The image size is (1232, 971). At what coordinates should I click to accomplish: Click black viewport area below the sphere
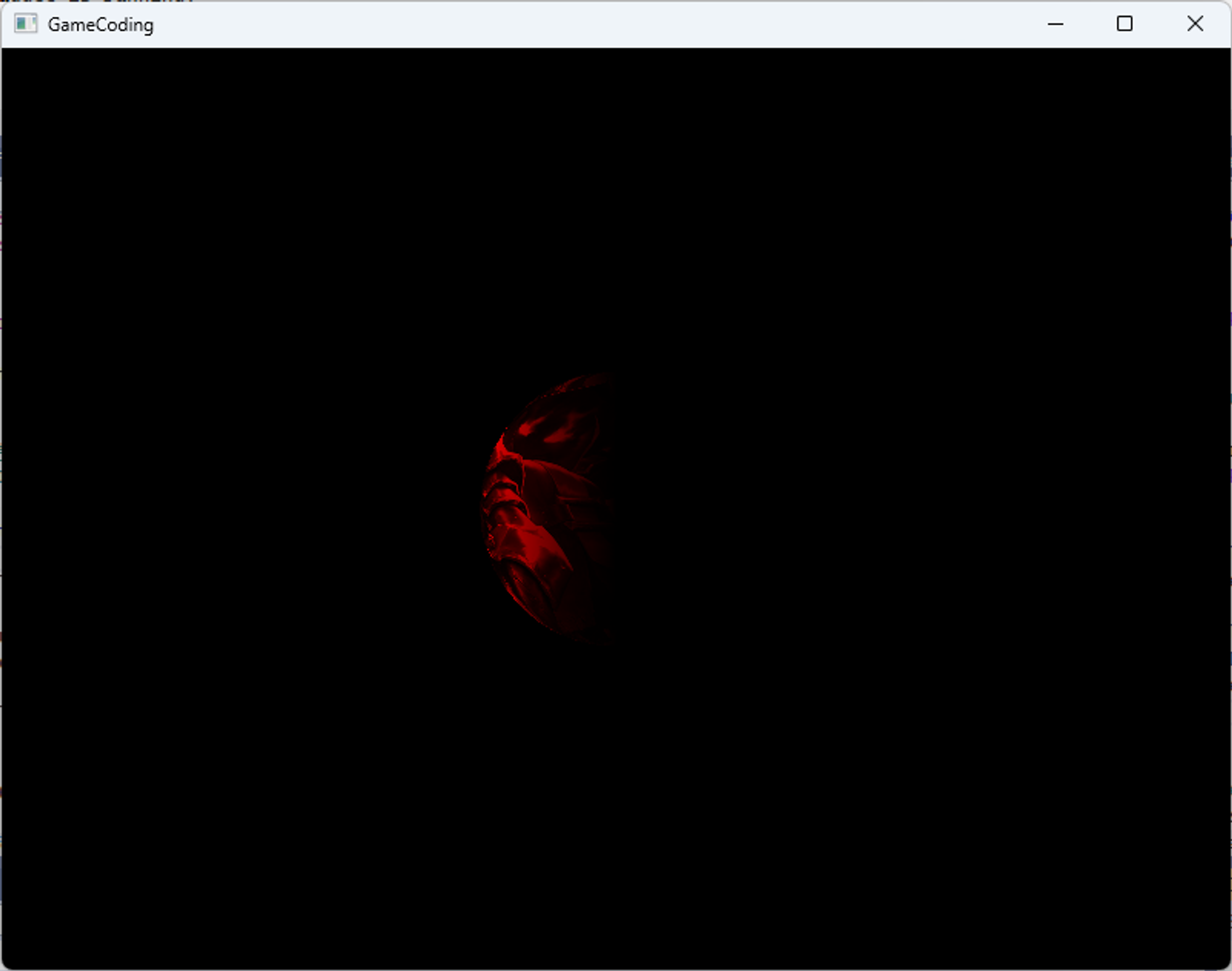pos(554,801)
